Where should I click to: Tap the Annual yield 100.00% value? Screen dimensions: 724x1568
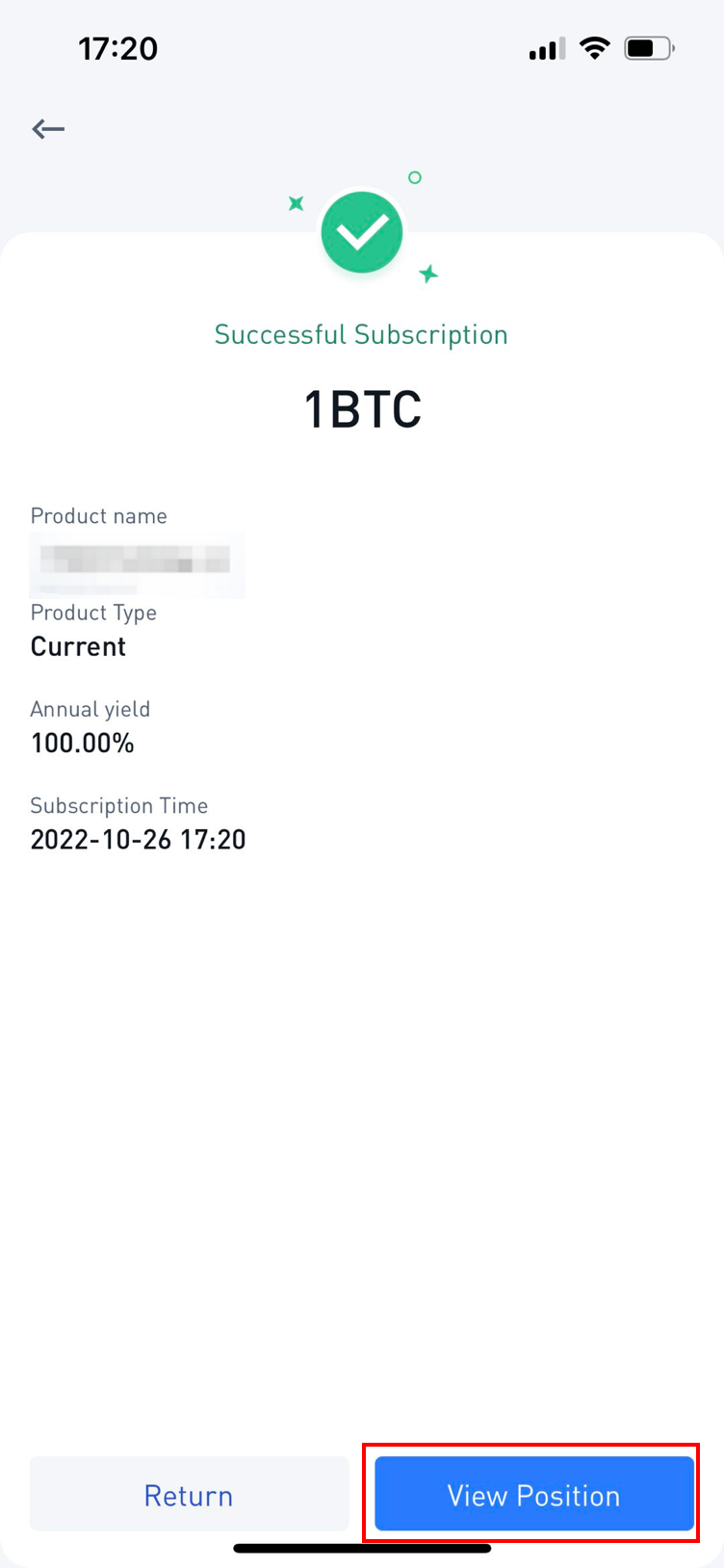83,743
